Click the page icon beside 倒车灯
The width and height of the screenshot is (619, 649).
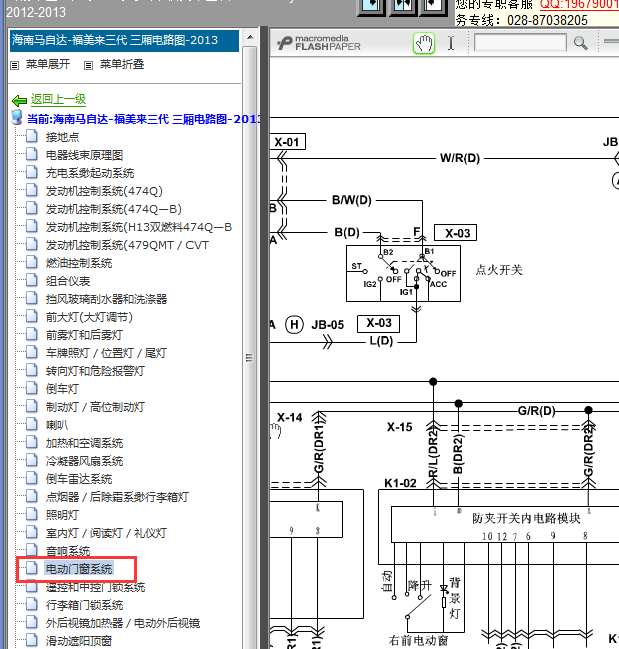(32, 388)
